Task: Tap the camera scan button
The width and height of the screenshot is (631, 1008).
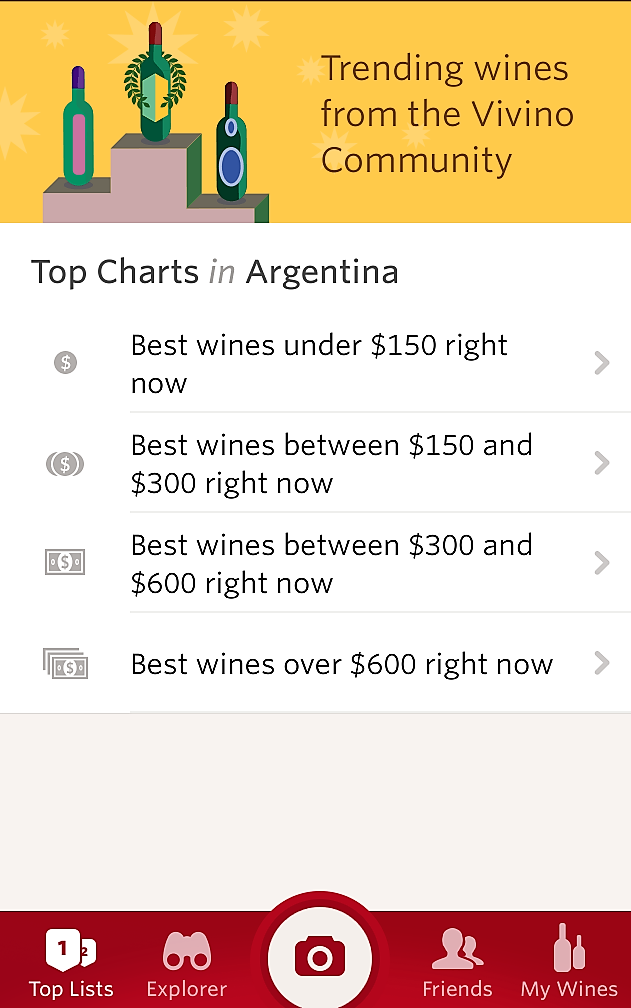Action: point(320,958)
